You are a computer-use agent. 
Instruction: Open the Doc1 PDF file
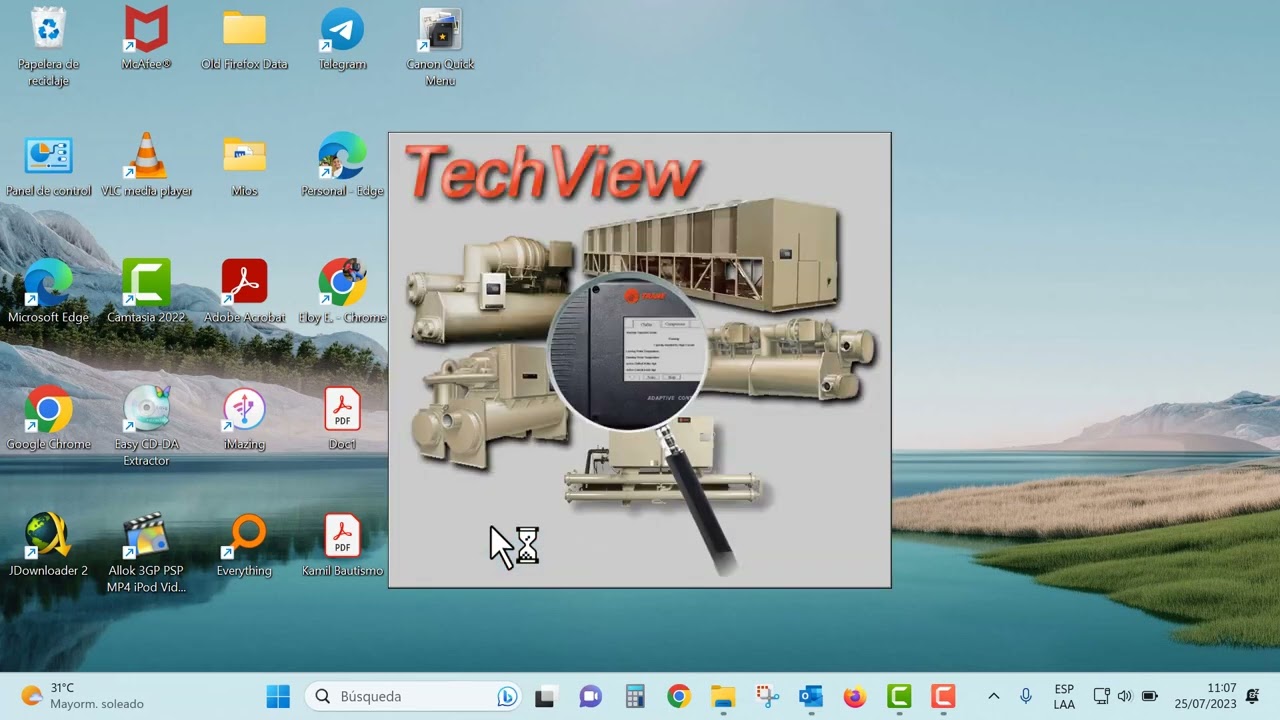[x=342, y=418]
